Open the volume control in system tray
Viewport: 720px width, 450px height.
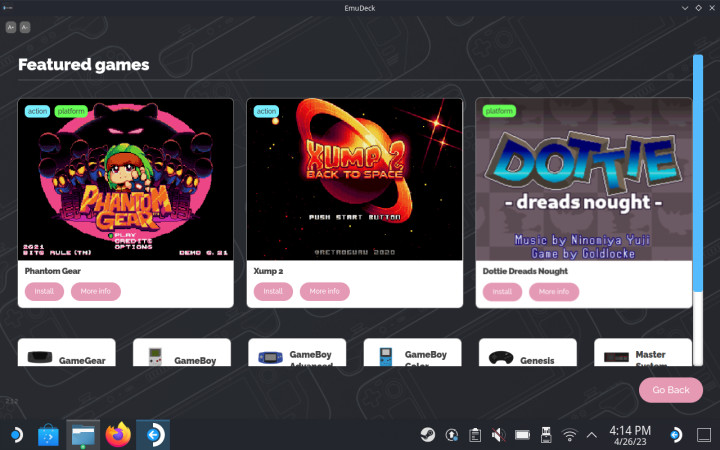[498, 435]
